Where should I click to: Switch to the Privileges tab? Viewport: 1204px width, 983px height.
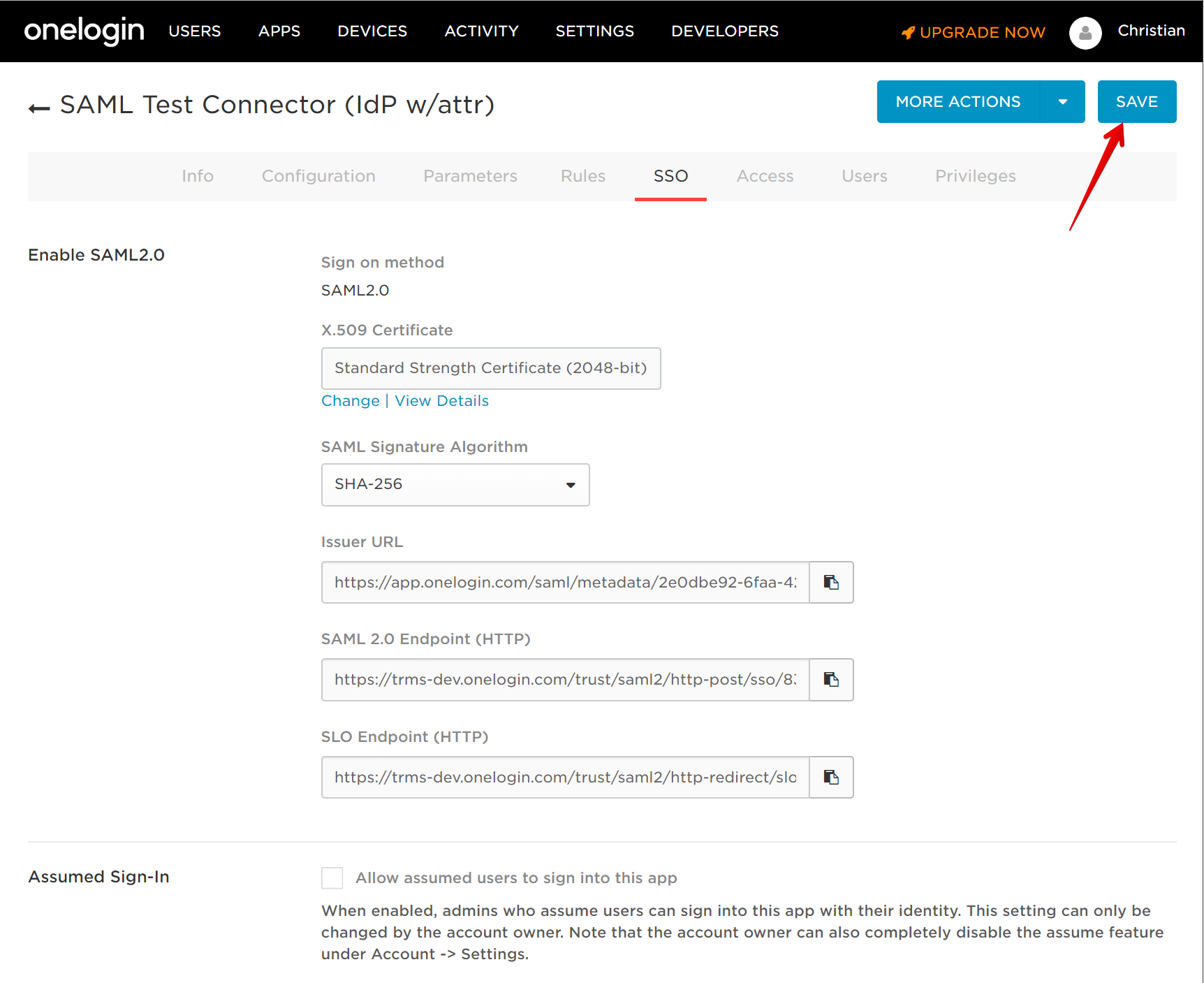point(975,176)
